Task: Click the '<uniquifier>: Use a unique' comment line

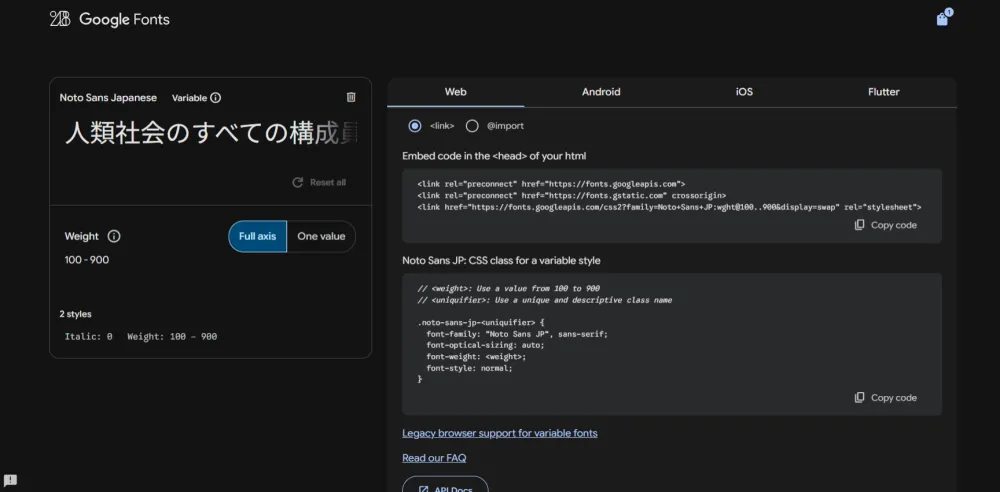Action: coord(545,300)
